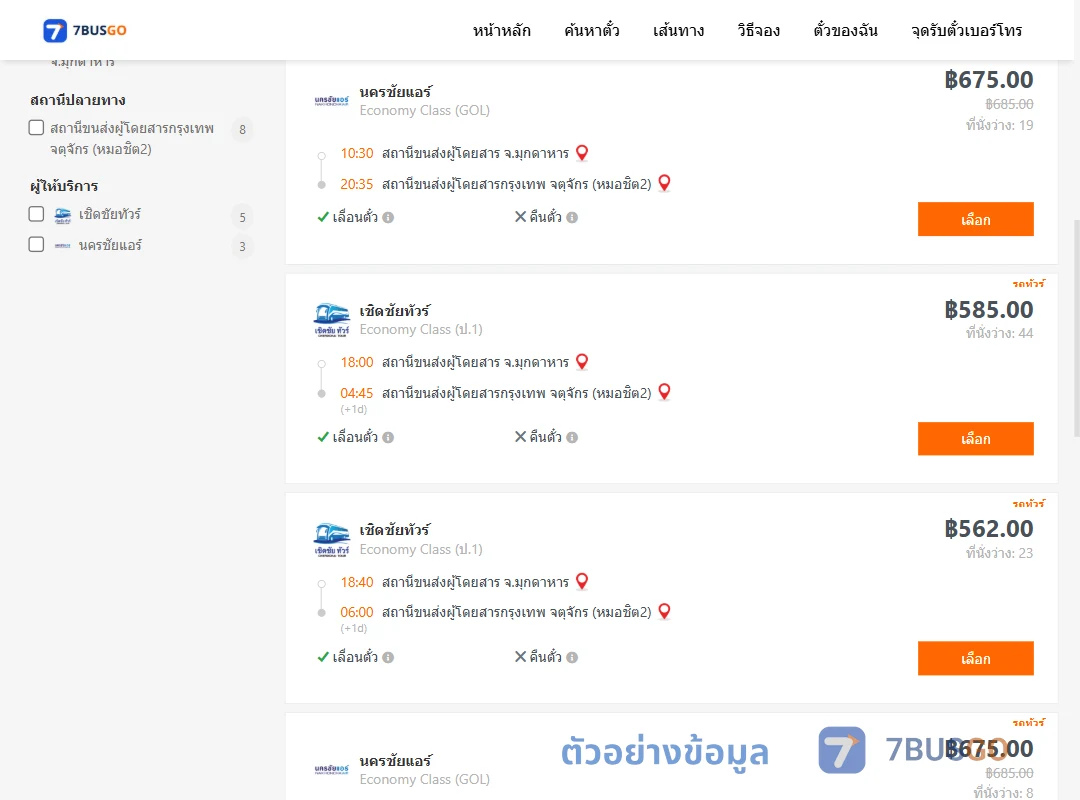Click the ฿585.00 price text
The image size is (1080, 800).
(989, 310)
